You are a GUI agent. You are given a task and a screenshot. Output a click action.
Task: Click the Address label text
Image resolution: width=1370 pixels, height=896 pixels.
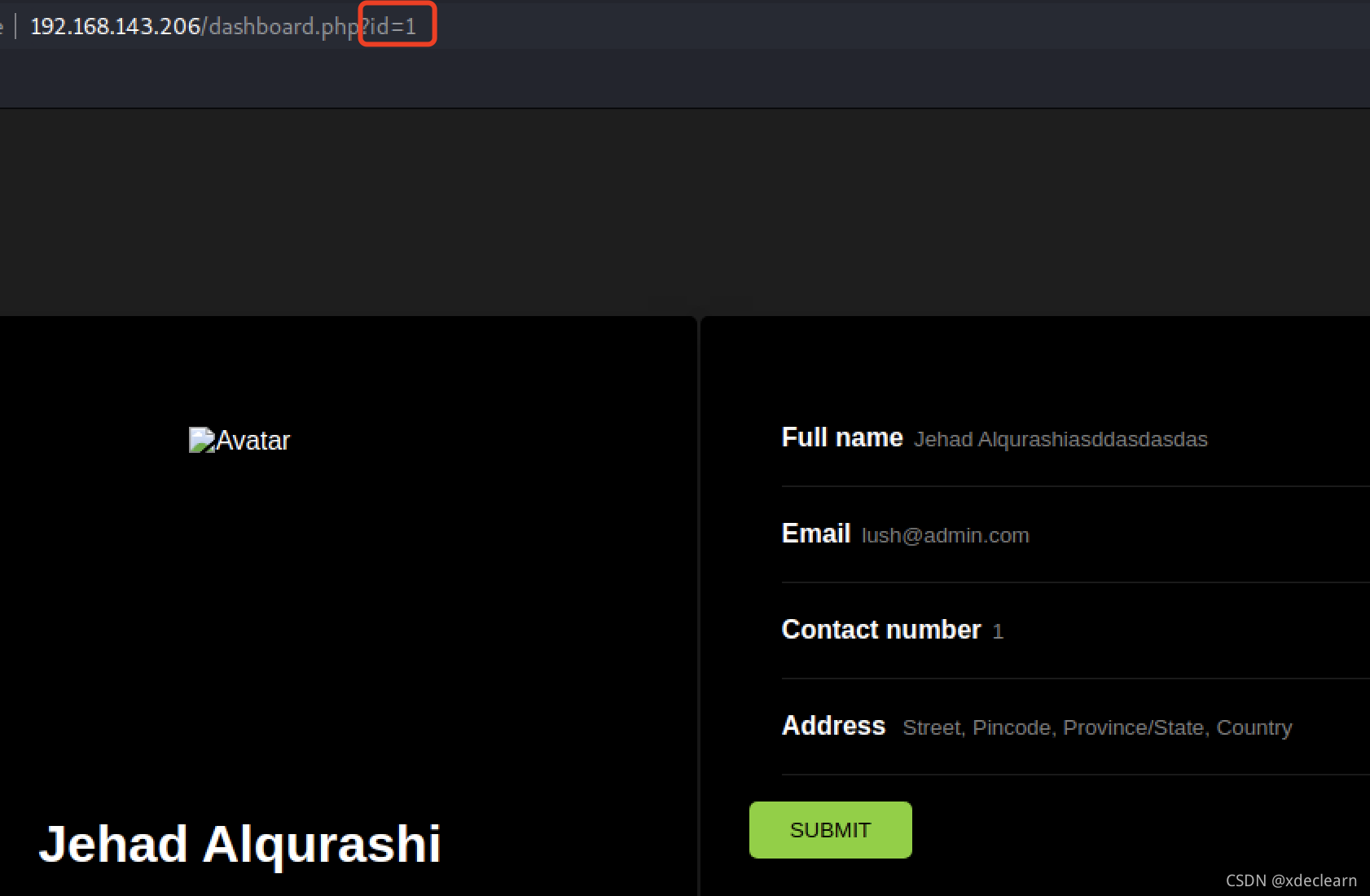coord(833,726)
